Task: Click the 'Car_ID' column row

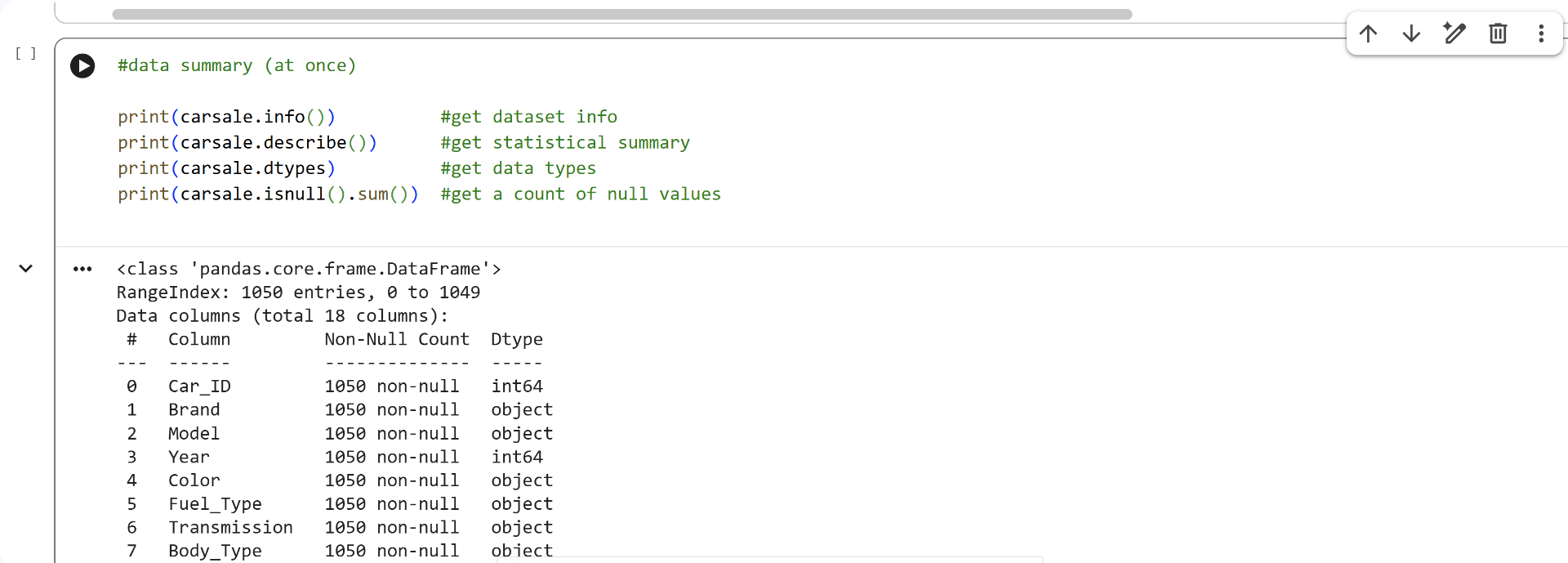Action: [335, 387]
